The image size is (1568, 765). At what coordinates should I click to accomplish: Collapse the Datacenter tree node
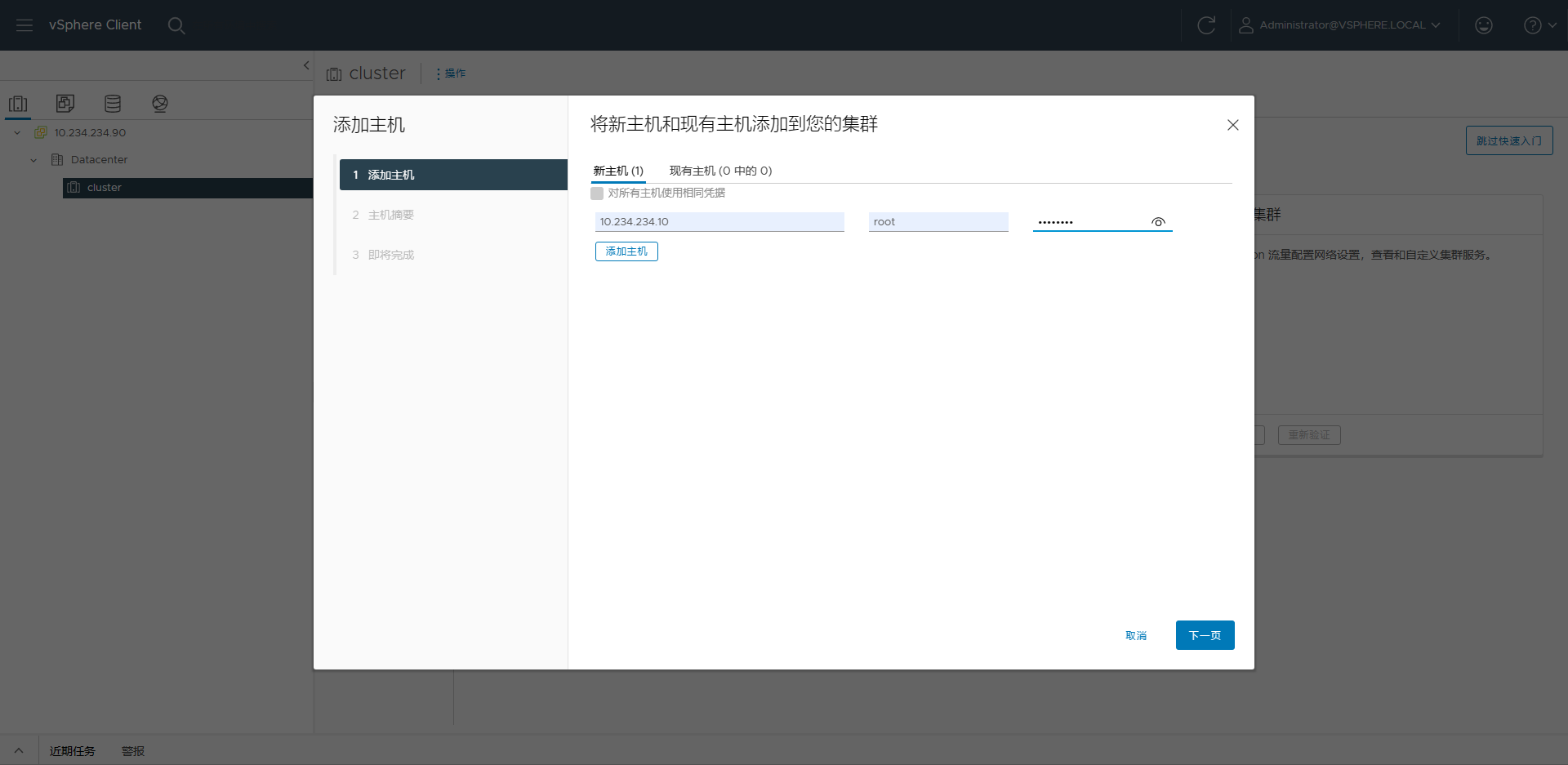coord(33,160)
